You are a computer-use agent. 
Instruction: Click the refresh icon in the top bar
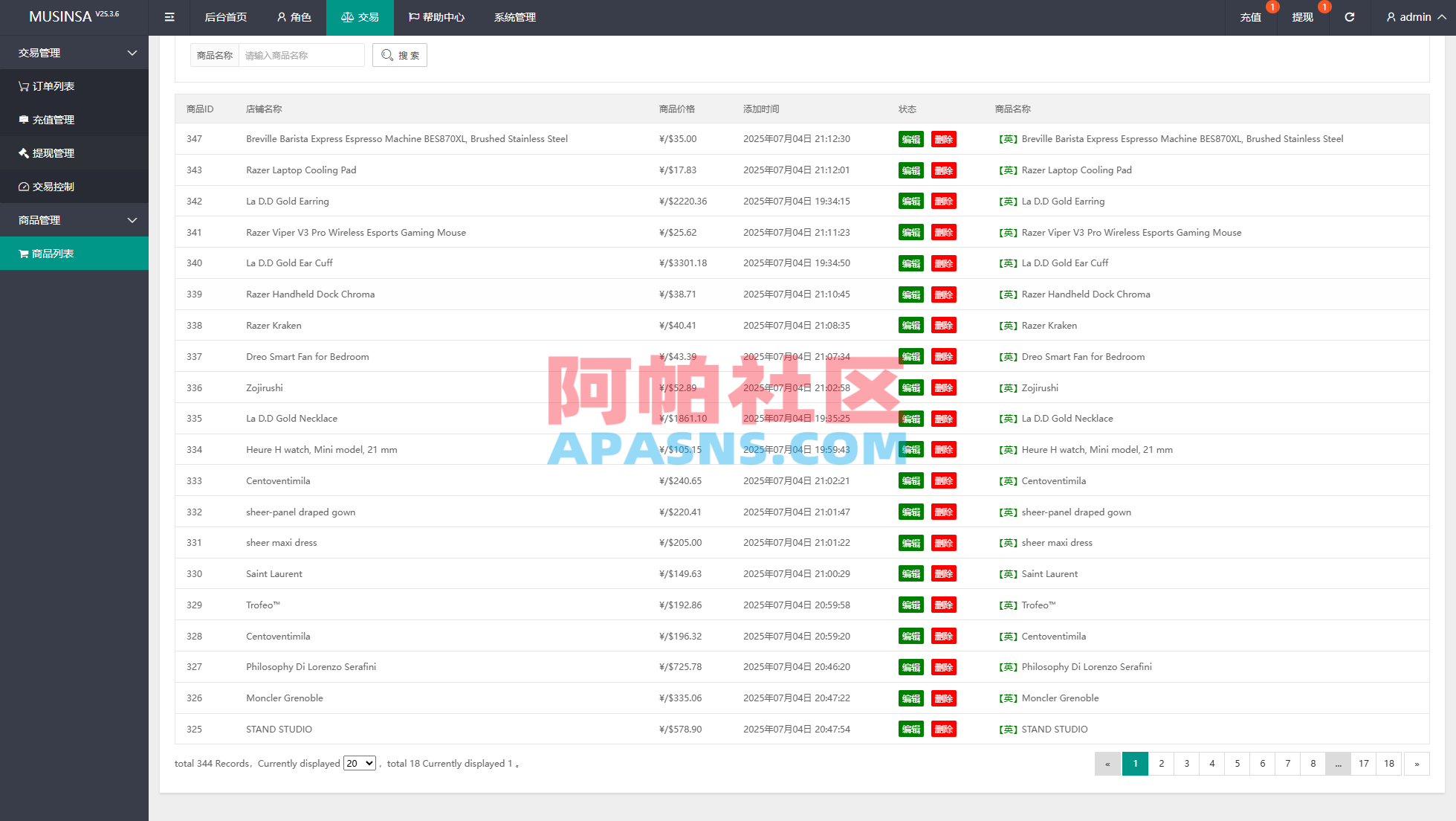tap(1349, 17)
